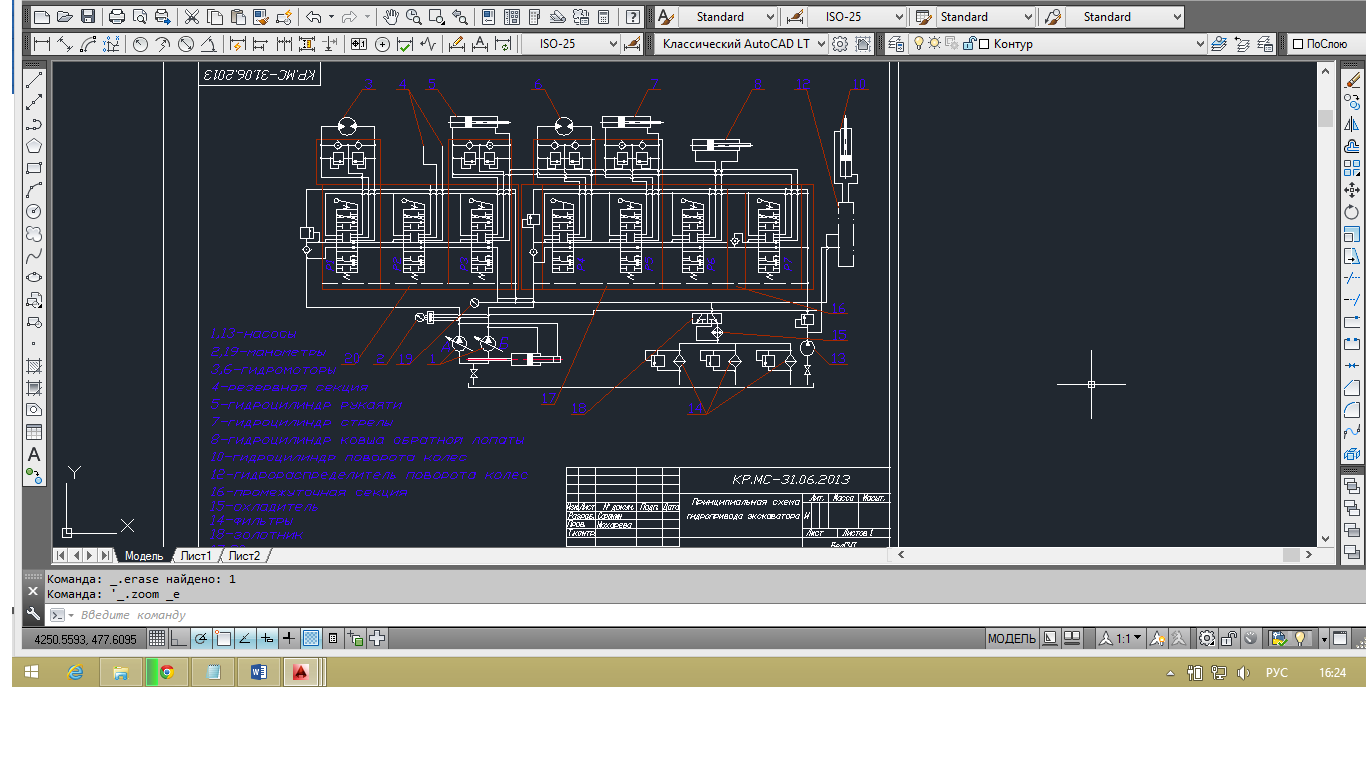This screenshot has width=1366, height=768.
Task: Open ISO-25 dropdown in dimension toolbar
Action: [x=572, y=44]
